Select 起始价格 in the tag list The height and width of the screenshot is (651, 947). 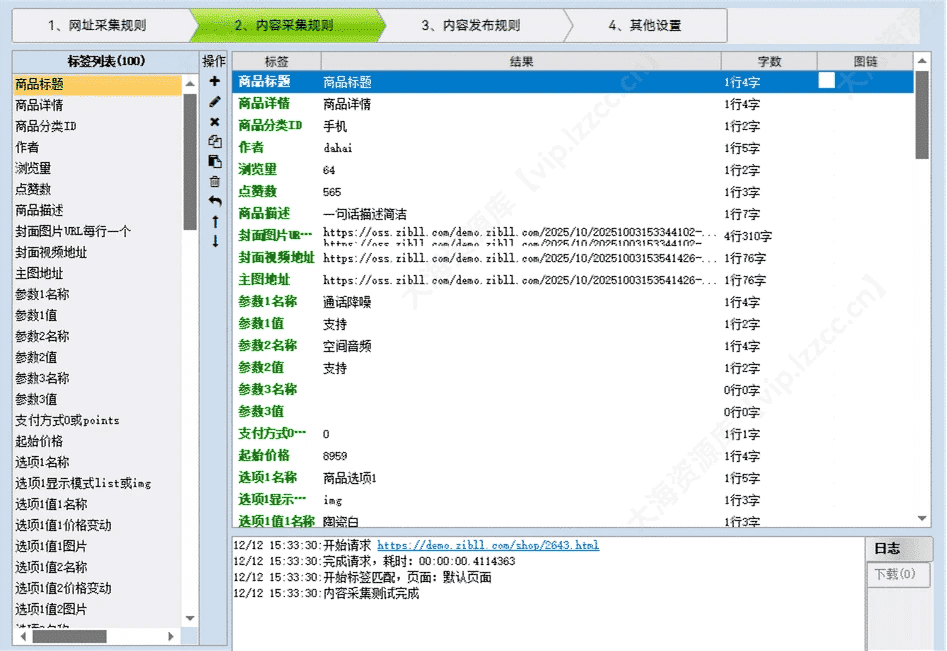tap(97, 441)
